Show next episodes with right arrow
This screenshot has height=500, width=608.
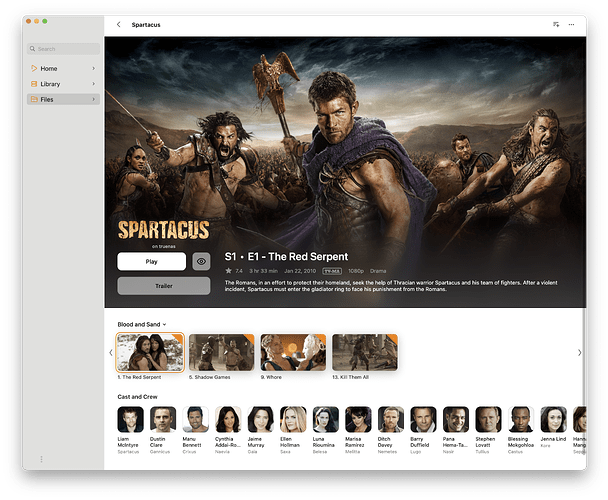coord(579,353)
